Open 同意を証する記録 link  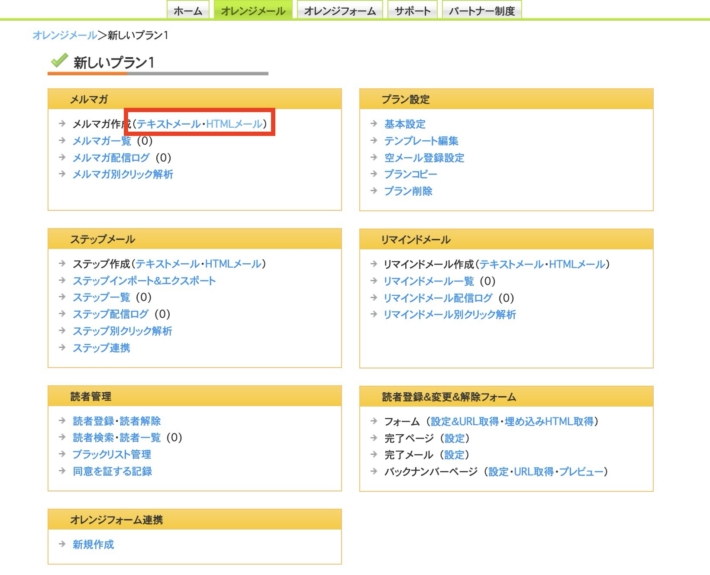coord(112,471)
